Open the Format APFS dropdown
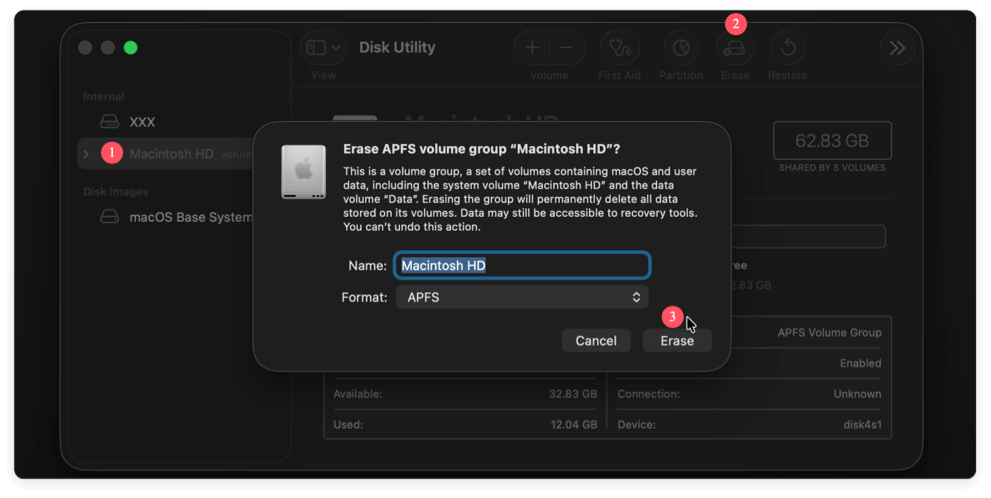Viewport: 991px width, 498px height. pos(522,297)
